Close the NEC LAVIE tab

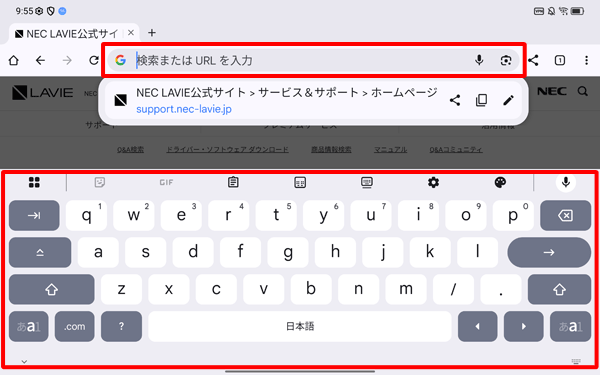pyautogui.click(x=131, y=33)
